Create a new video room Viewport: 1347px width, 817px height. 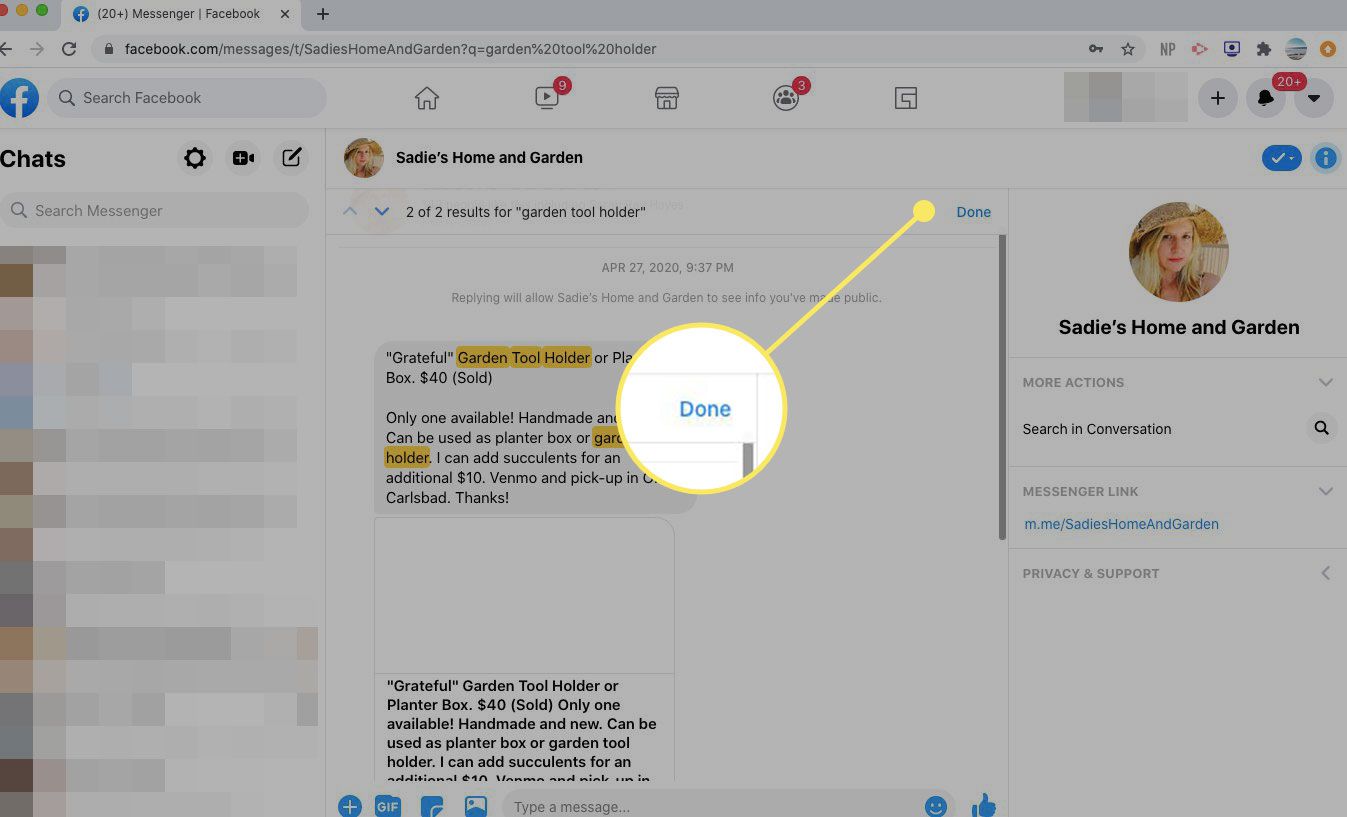point(243,158)
